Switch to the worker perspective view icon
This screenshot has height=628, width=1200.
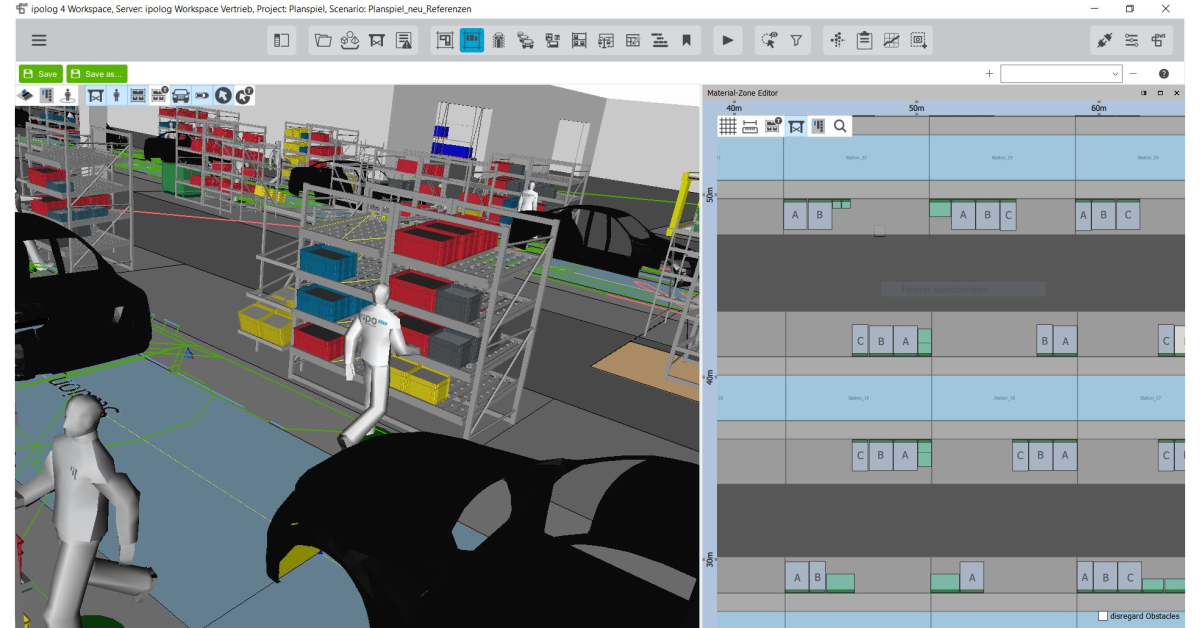click(67, 95)
